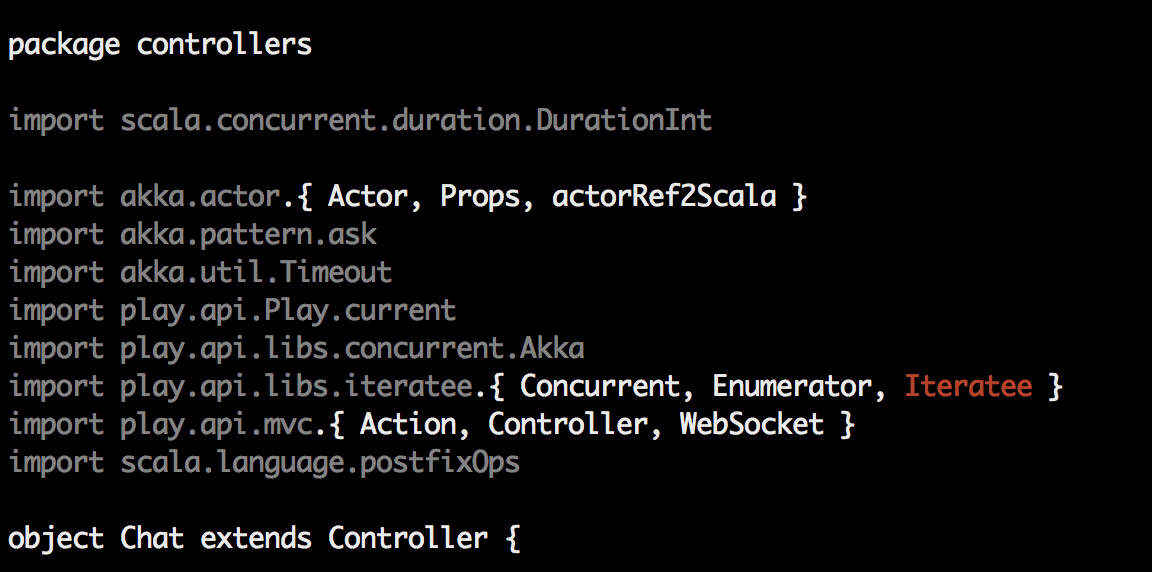
Task: Click the opening brace after 'Controller'
Action: pyautogui.click(x=513, y=538)
